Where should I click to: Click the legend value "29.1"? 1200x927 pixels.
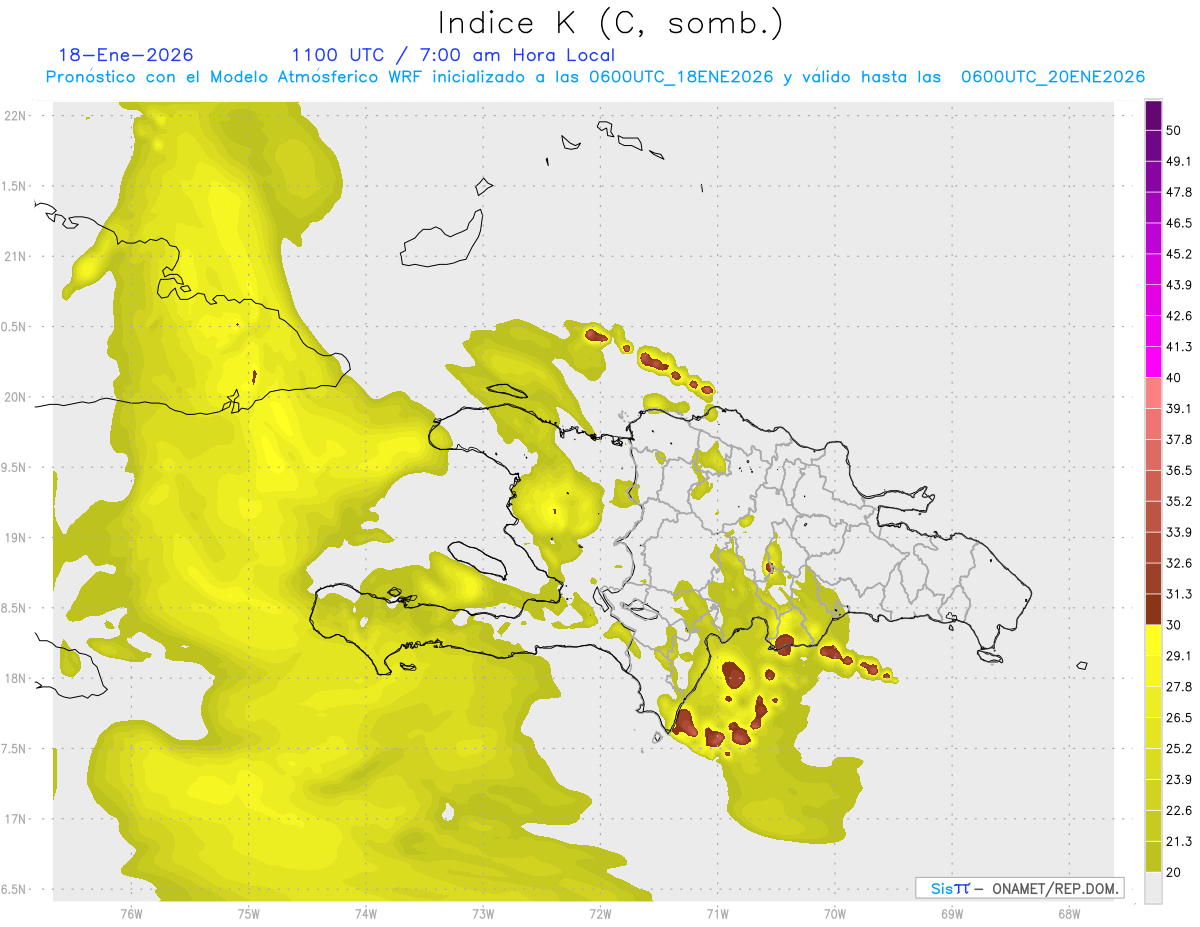click(1179, 656)
